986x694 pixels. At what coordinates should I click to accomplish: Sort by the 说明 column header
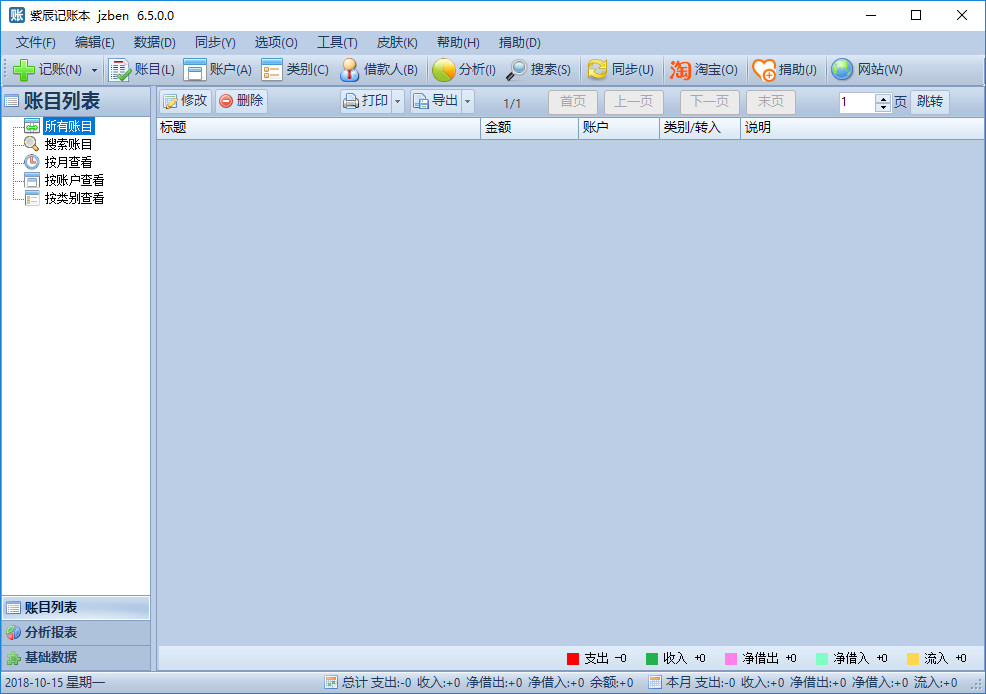click(x=862, y=128)
